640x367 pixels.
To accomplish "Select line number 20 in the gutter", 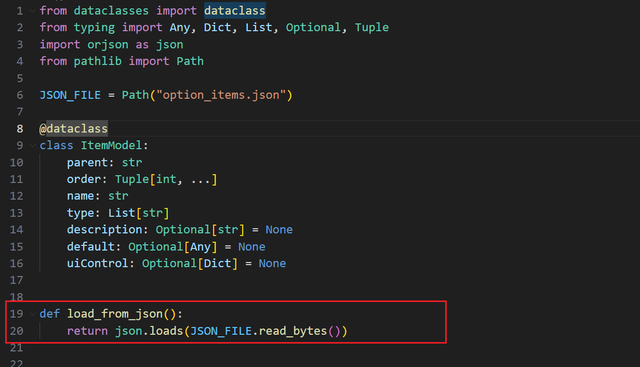I will click(x=16, y=331).
